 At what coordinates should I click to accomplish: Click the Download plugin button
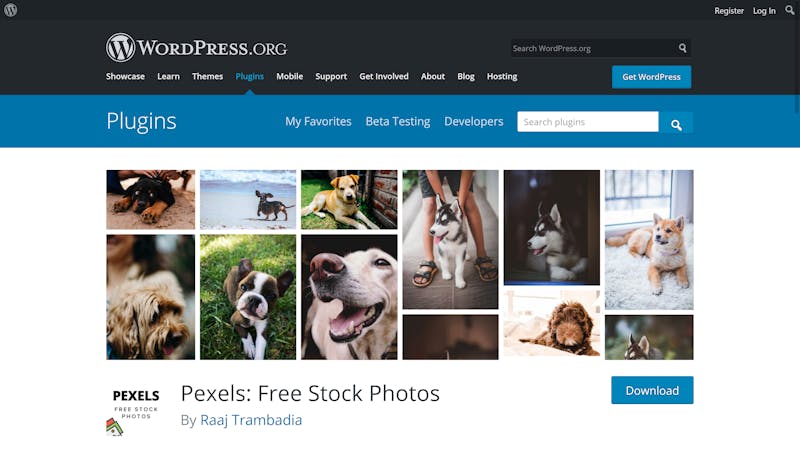coord(652,390)
